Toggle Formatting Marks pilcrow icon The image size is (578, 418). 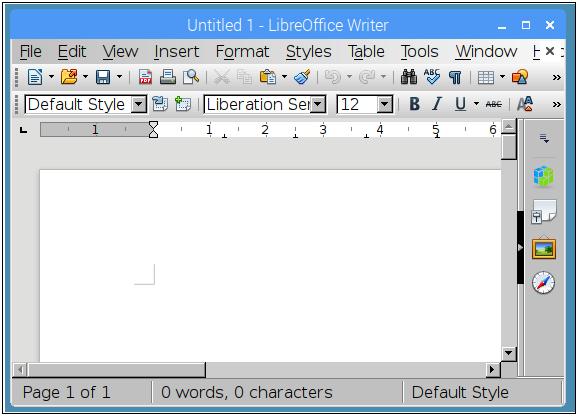pyautogui.click(x=455, y=77)
